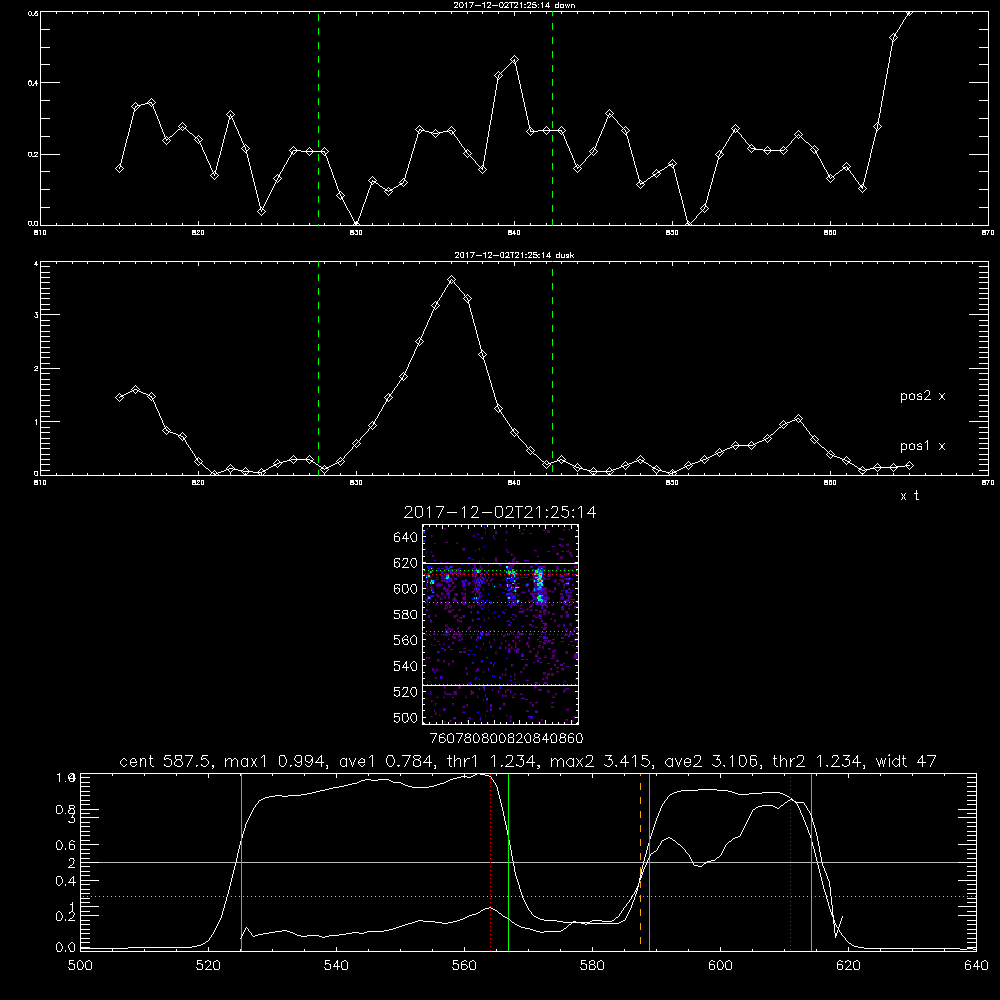Click the lower solid white line in heatmap
Screen dimensions: 1000x1000
click(501, 685)
